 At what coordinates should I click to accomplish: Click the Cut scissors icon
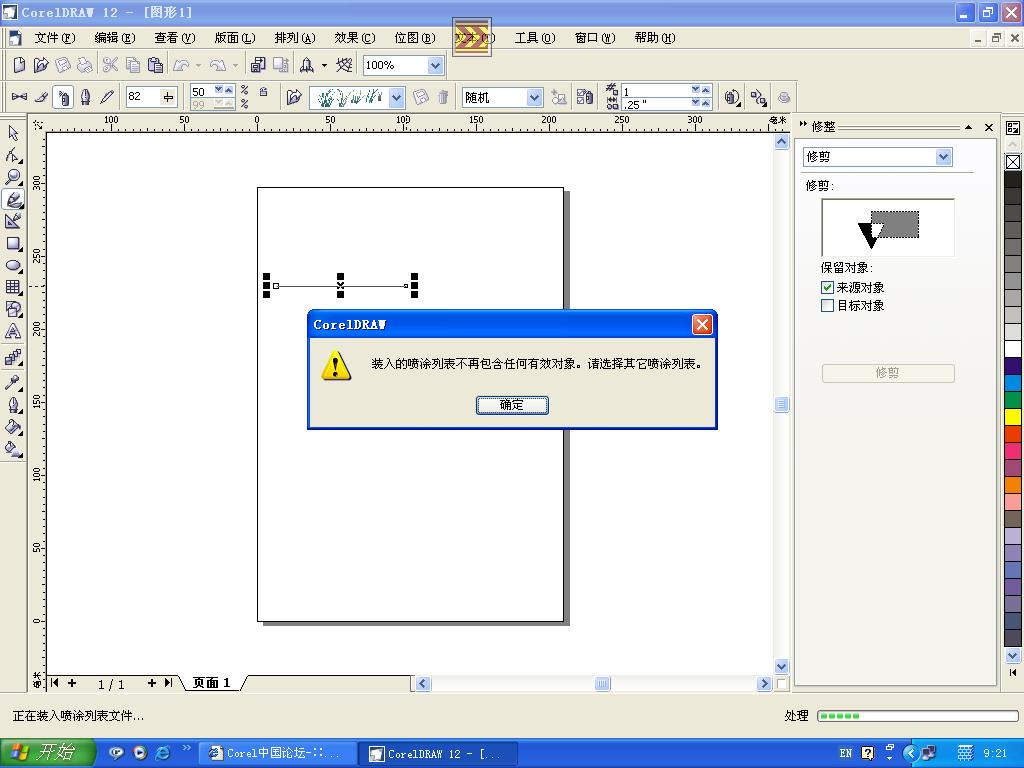click(110, 65)
